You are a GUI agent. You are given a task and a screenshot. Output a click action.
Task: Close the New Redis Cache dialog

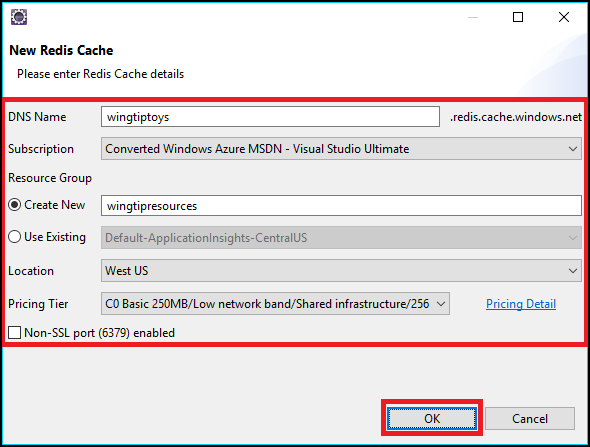(564, 17)
